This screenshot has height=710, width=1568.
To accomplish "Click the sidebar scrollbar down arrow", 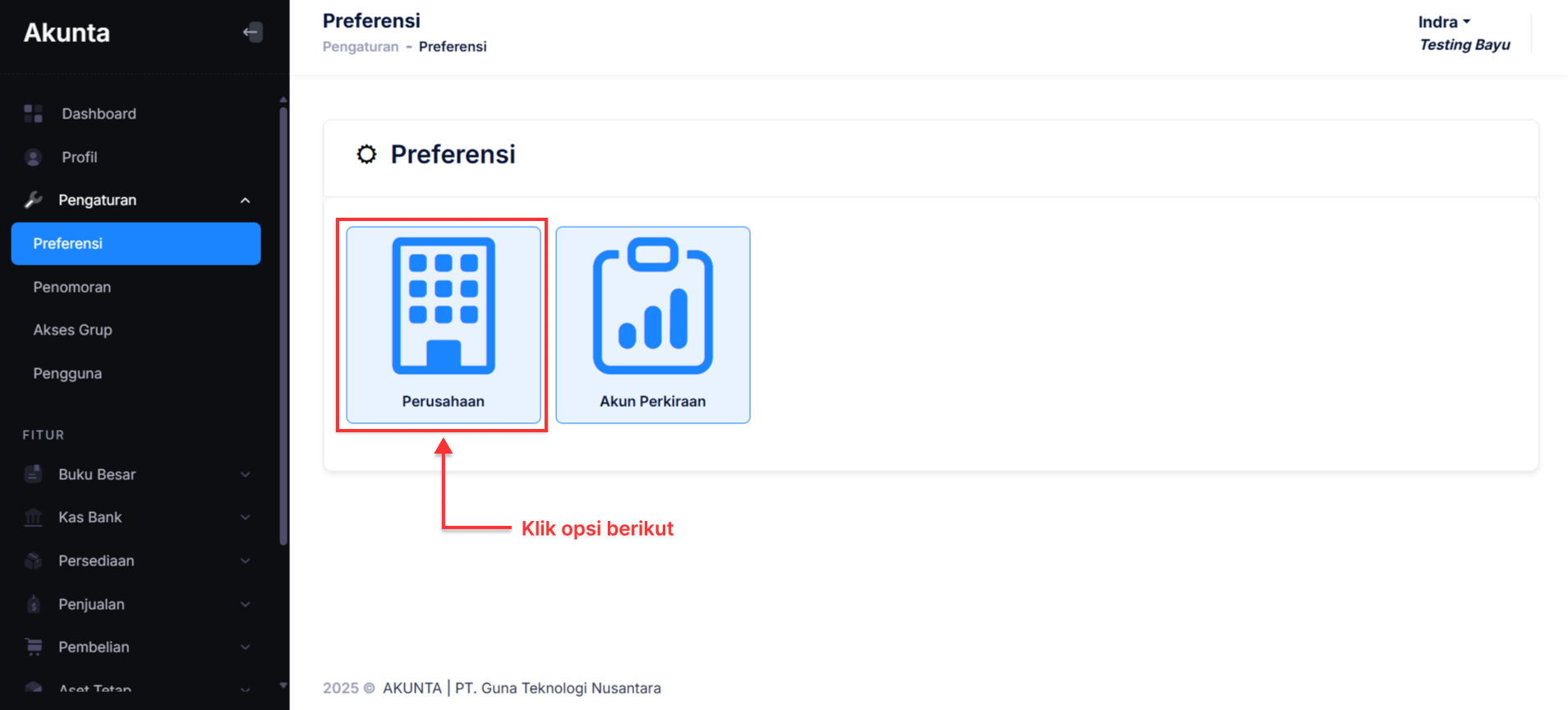I will pyautogui.click(x=283, y=685).
